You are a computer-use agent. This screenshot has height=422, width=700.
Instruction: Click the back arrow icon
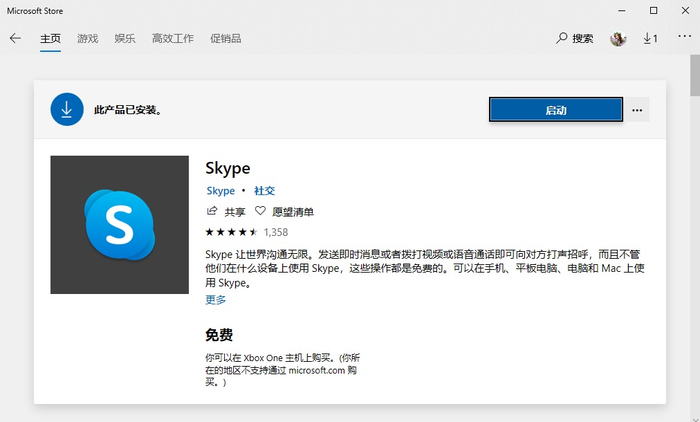[x=15, y=39]
